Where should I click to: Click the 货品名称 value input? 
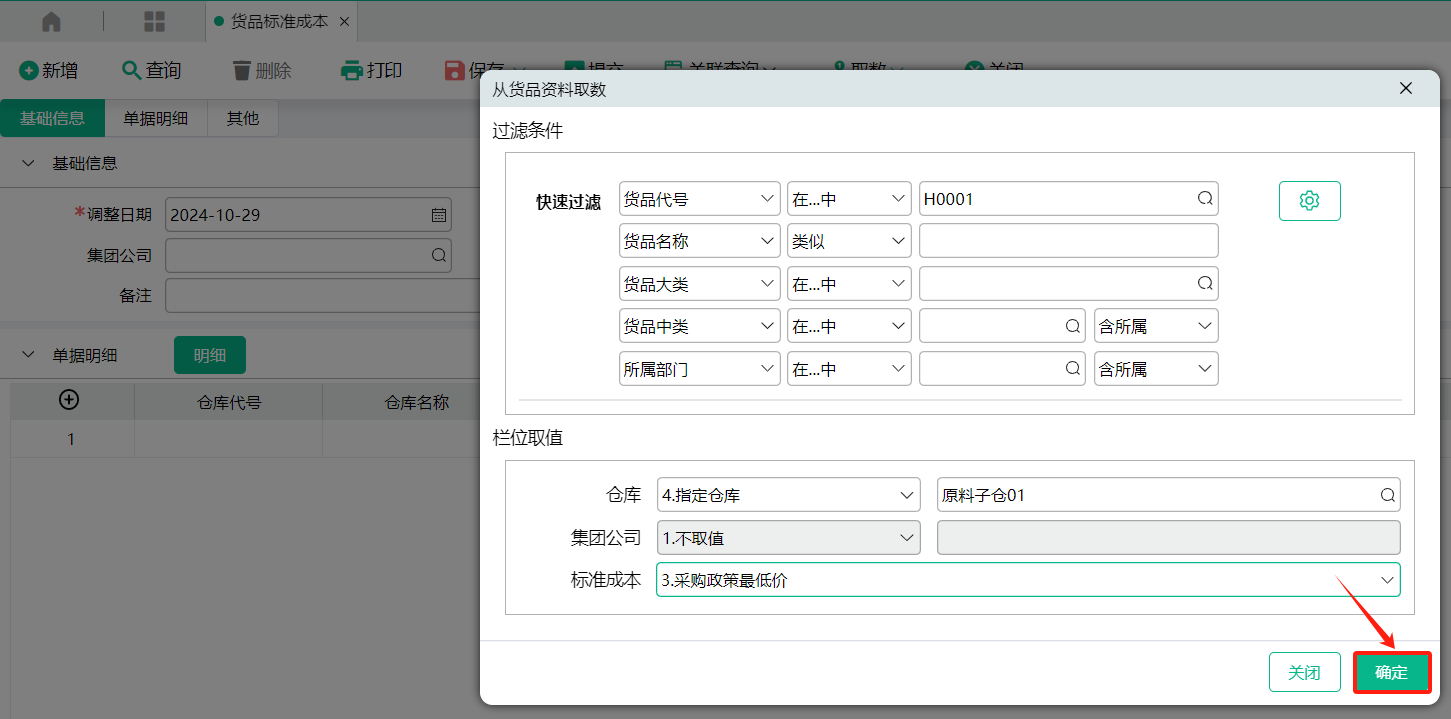1069,241
